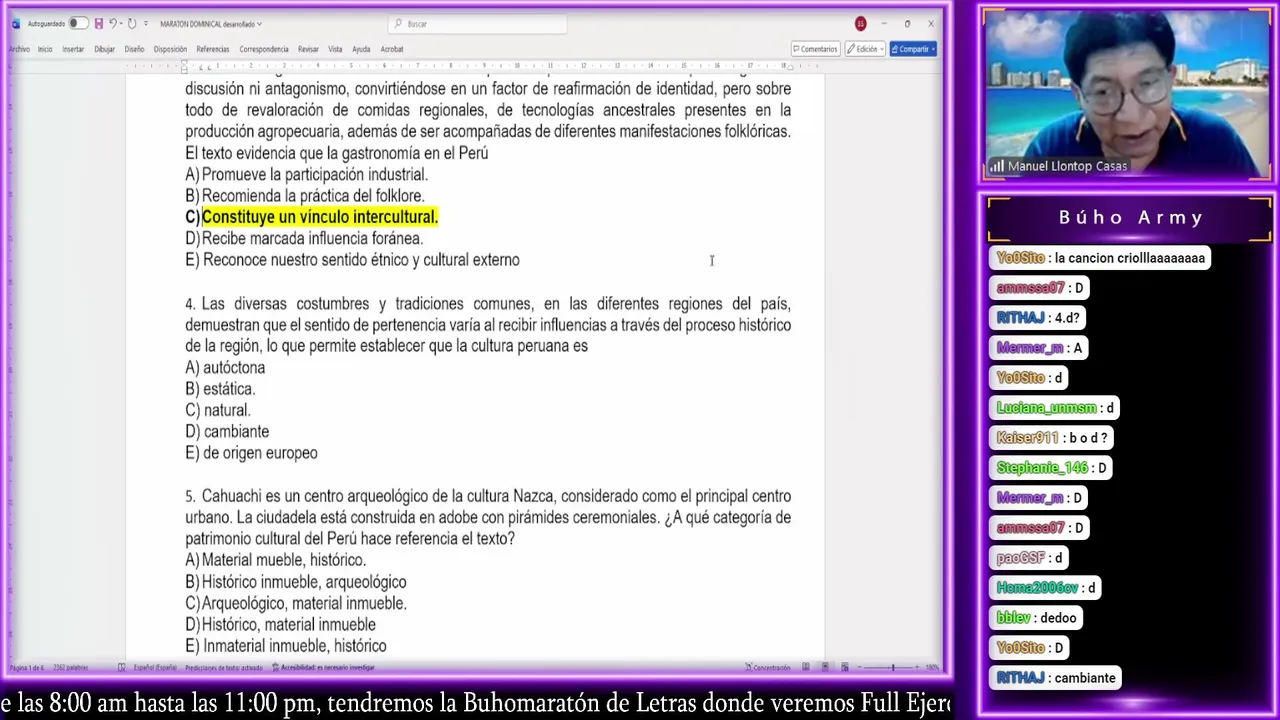This screenshot has height=720, width=1280.
Task: Open the Archivo menu
Action: [x=19, y=49]
